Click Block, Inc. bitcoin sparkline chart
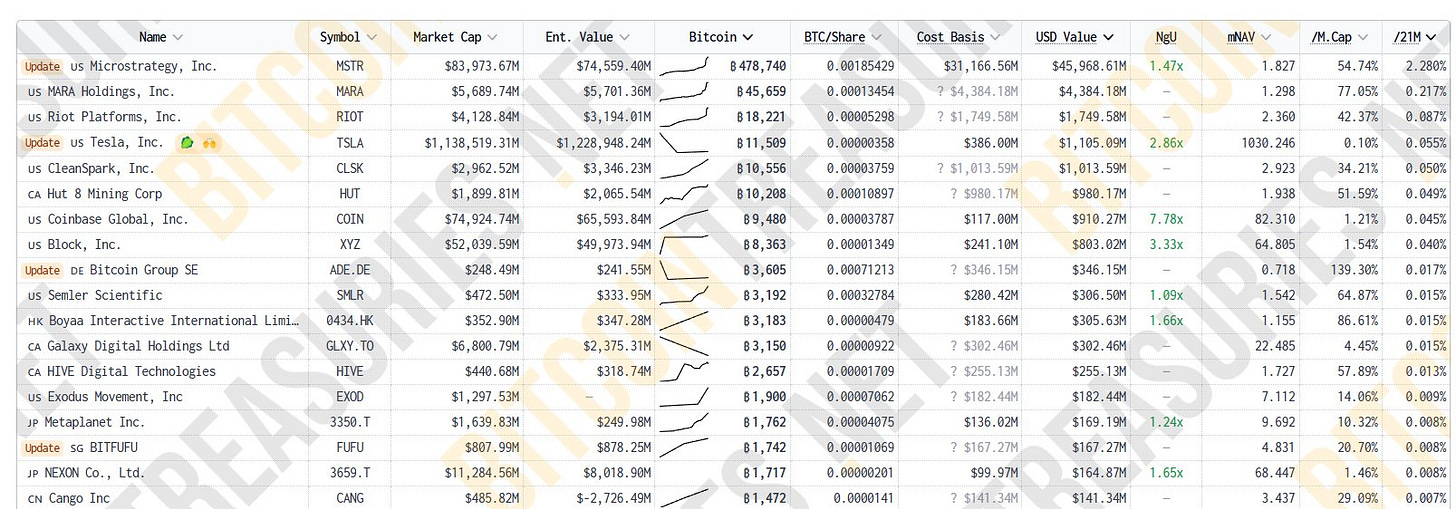The height and width of the screenshot is (509, 1456). 684,245
